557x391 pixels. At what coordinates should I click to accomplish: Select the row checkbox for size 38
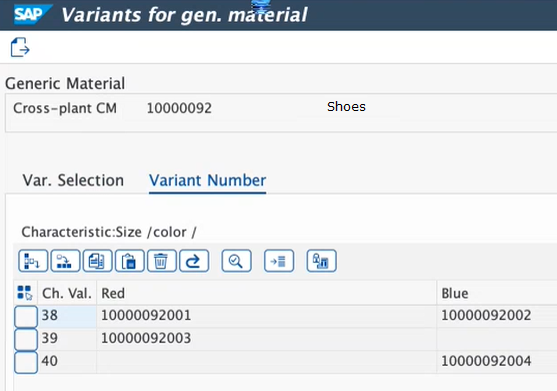click(26, 316)
